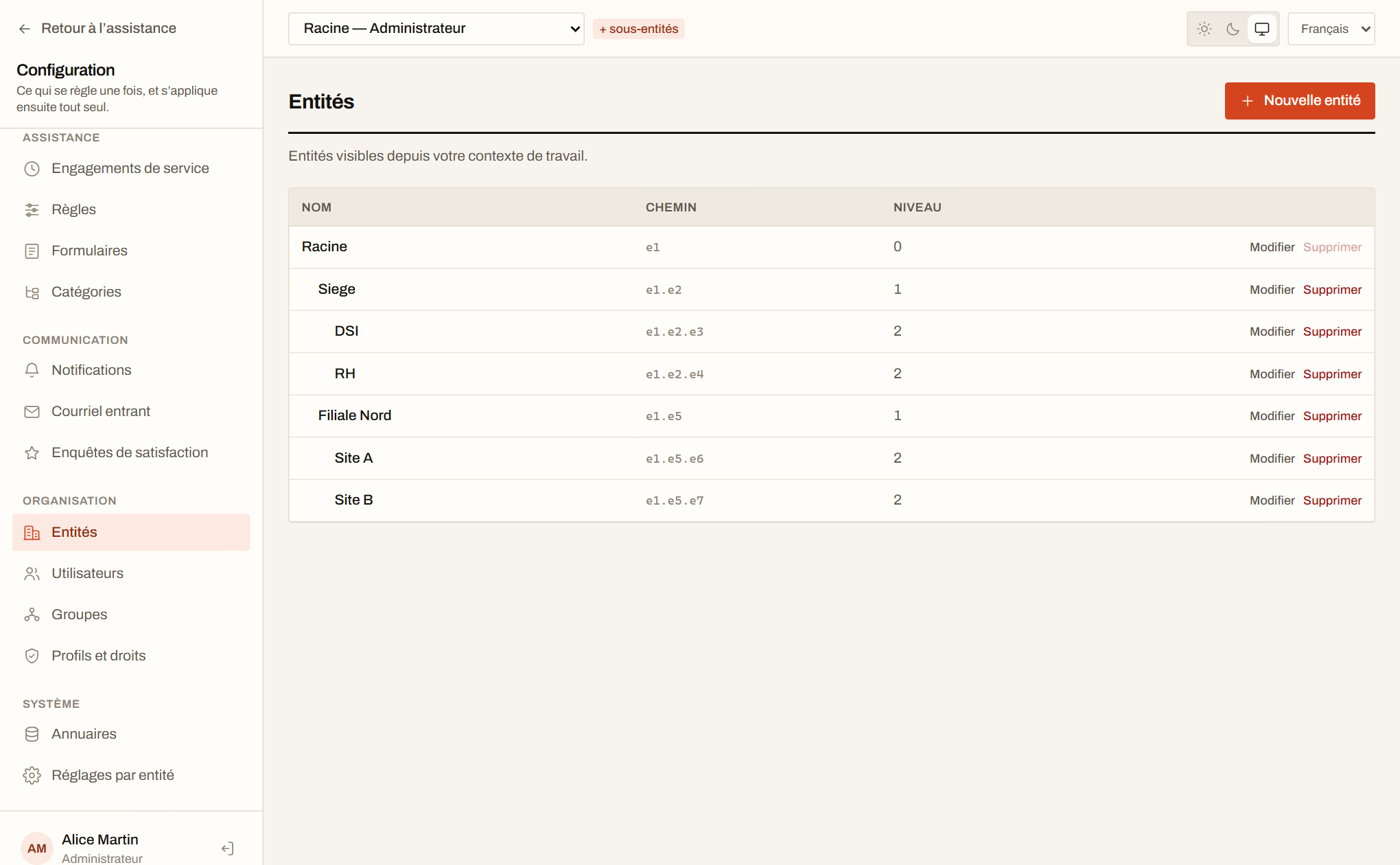Click the NIVEAU column header
Image resolution: width=1400 pixels, height=865 pixels.
point(917,207)
